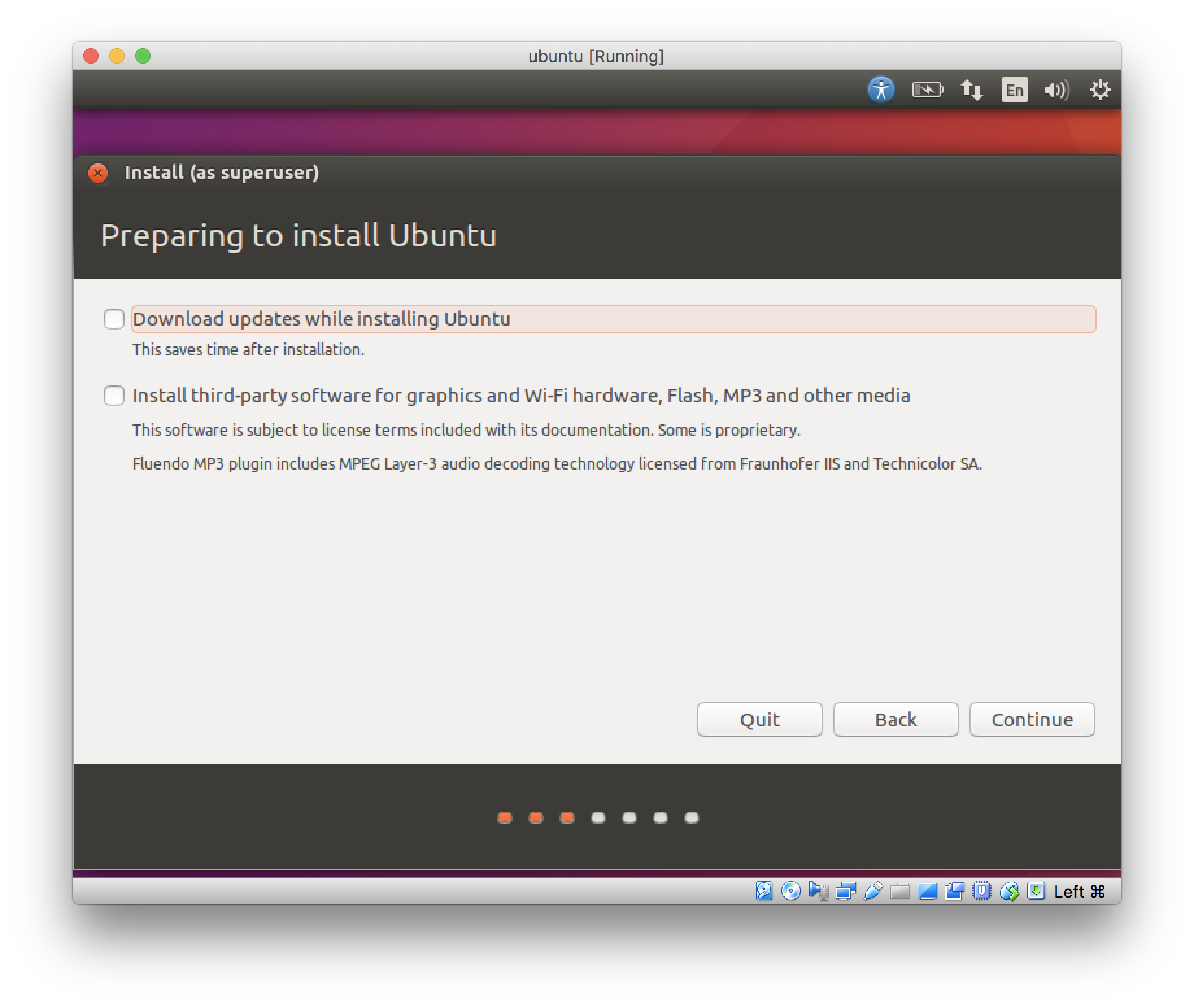Viewport: 1194px width, 1008px height.
Task: Click the VirtualBox hard disk activity icon
Action: [x=764, y=891]
